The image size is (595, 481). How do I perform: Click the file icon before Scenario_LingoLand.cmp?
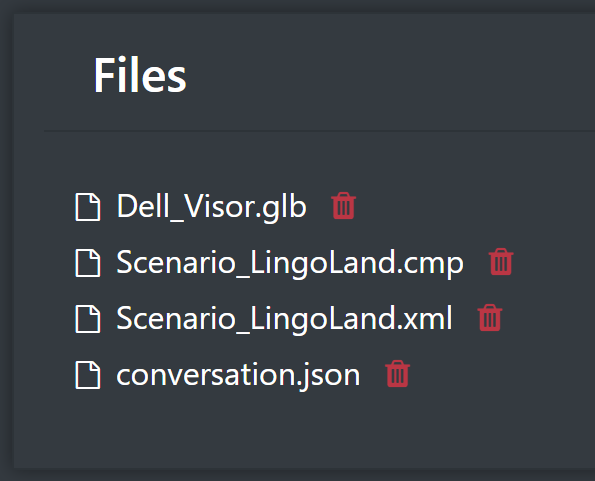tap(88, 263)
